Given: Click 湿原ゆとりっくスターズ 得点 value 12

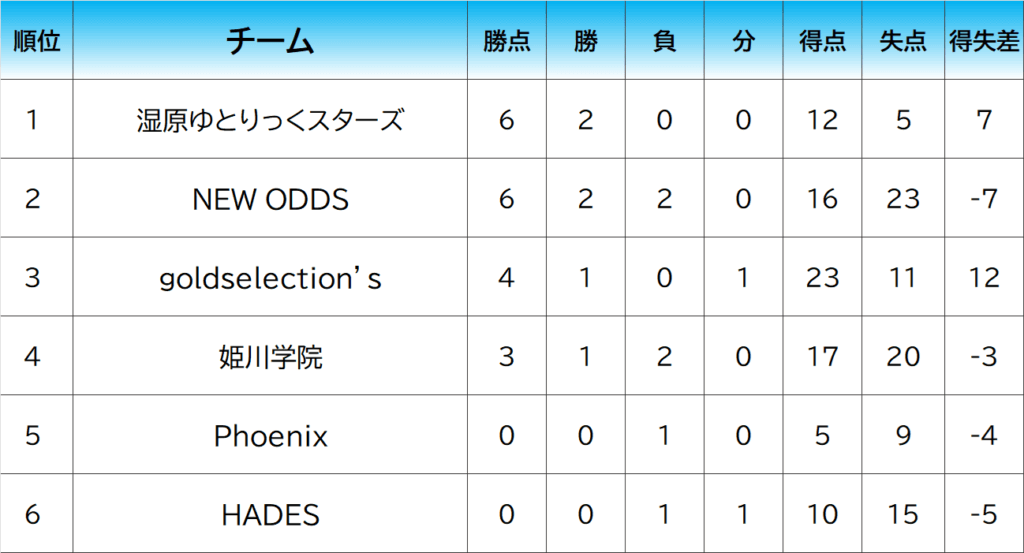Looking at the screenshot, I should [x=822, y=120].
